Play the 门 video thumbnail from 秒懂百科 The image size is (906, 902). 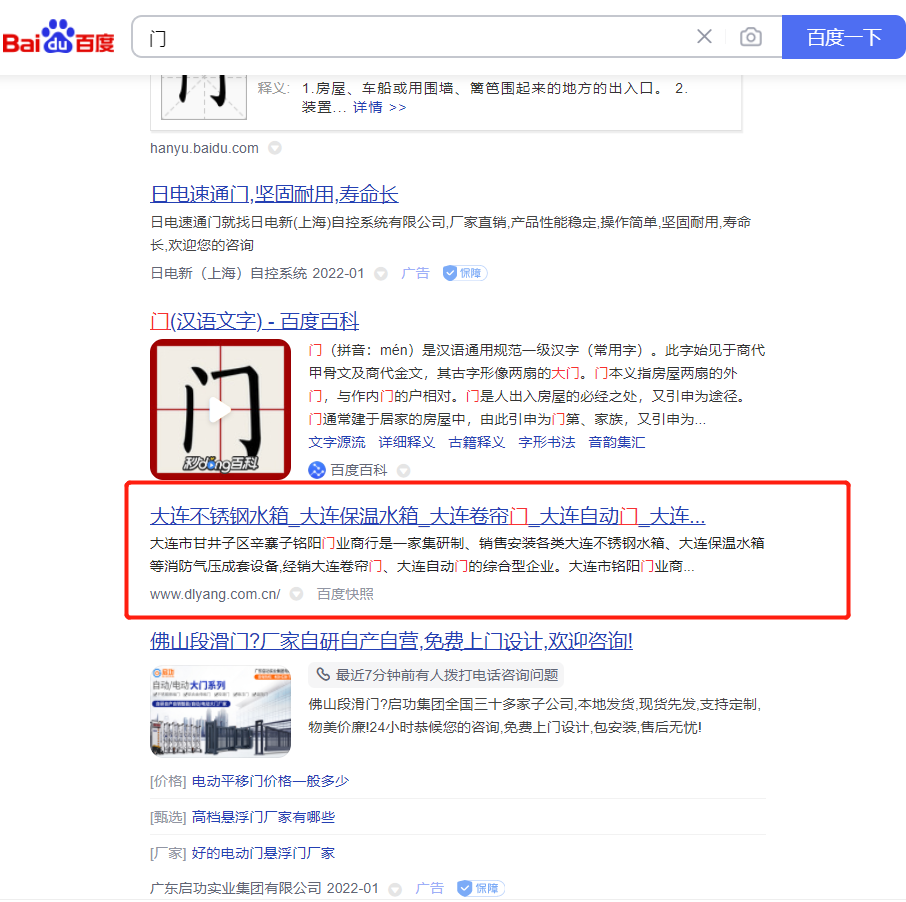tap(220, 410)
